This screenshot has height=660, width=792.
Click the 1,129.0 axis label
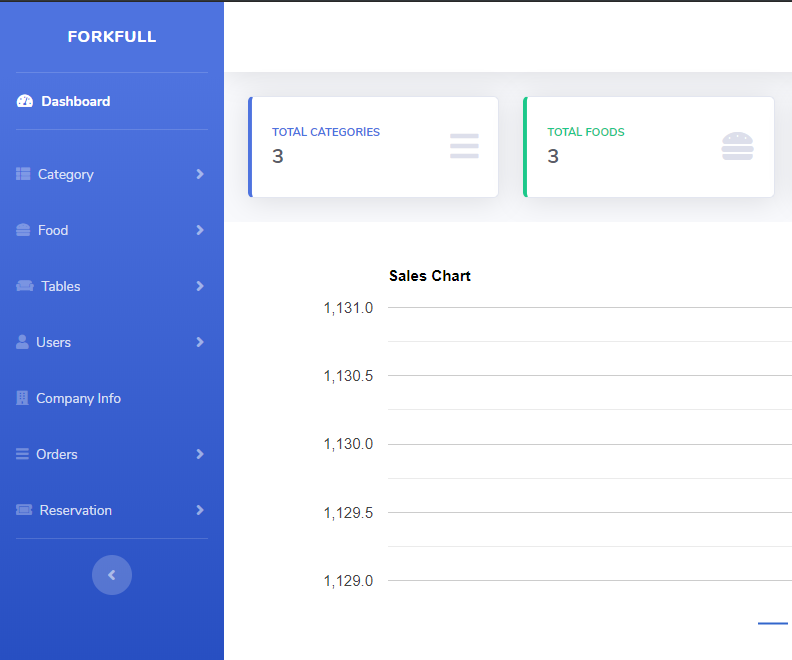click(x=348, y=581)
